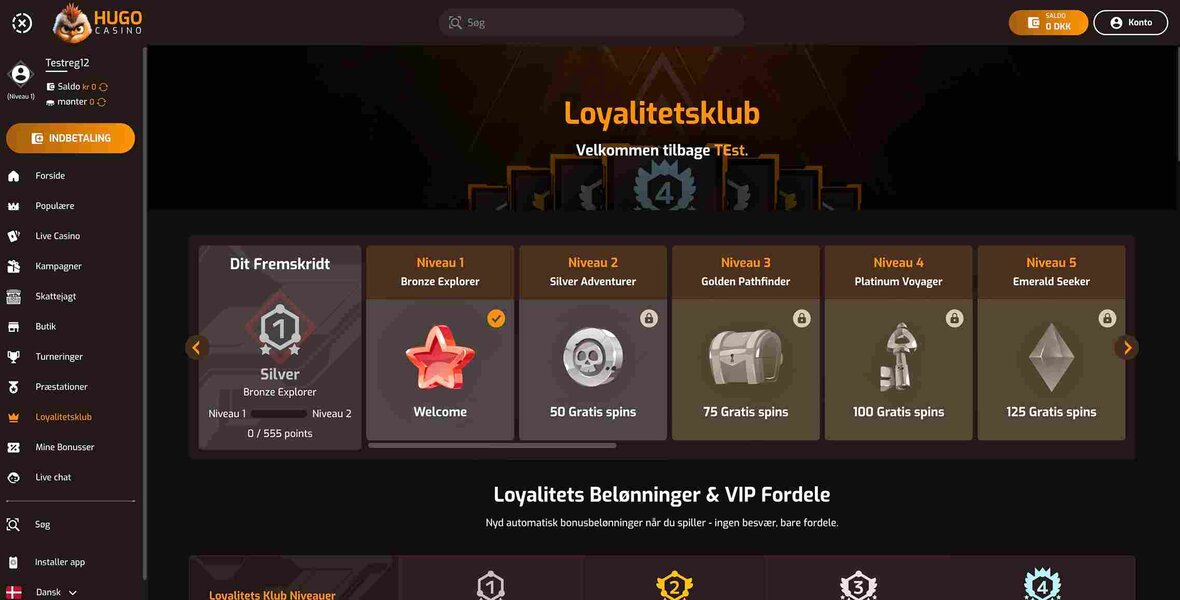Go back in carousel with left arrow
Image resolution: width=1180 pixels, height=600 pixels.
pos(197,348)
